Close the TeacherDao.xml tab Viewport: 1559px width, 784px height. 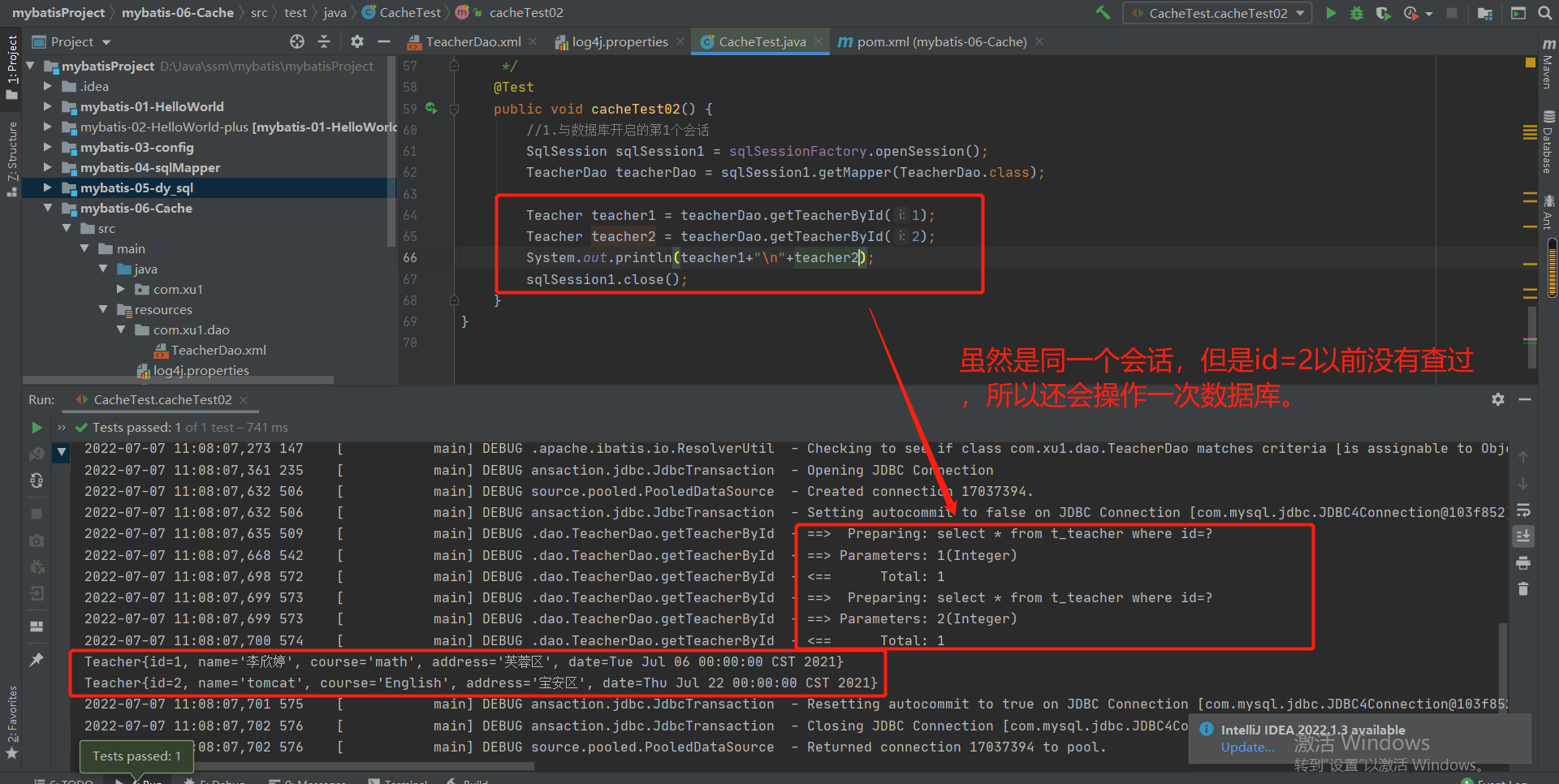(x=533, y=41)
